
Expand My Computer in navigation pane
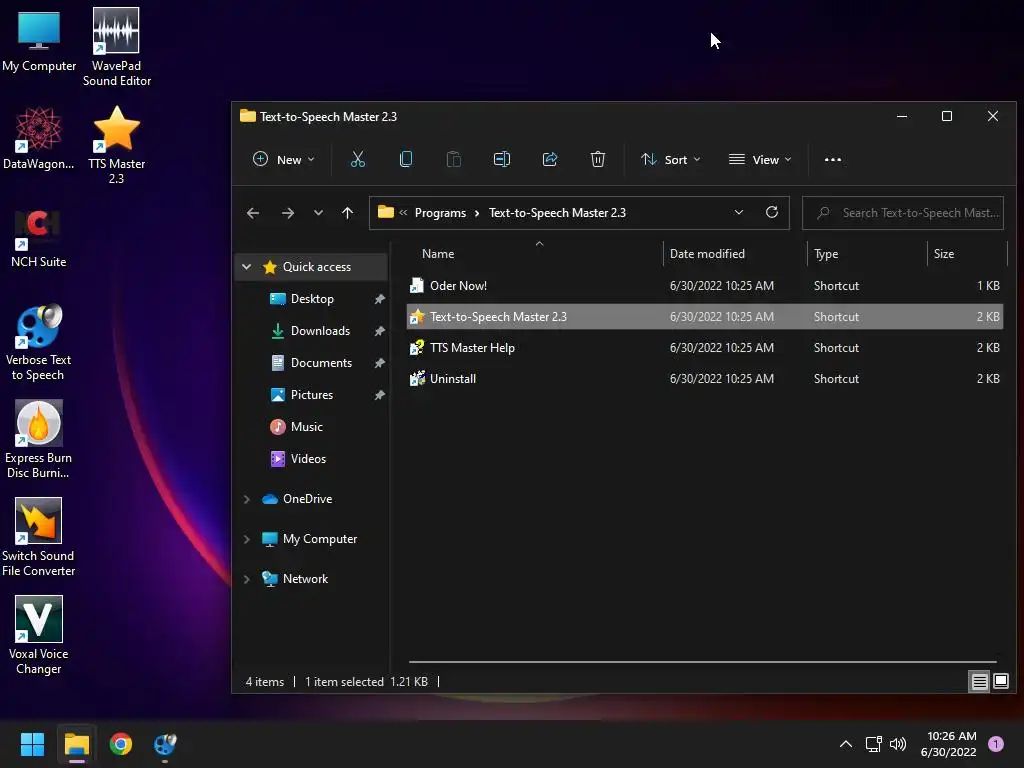tap(246, 539)
